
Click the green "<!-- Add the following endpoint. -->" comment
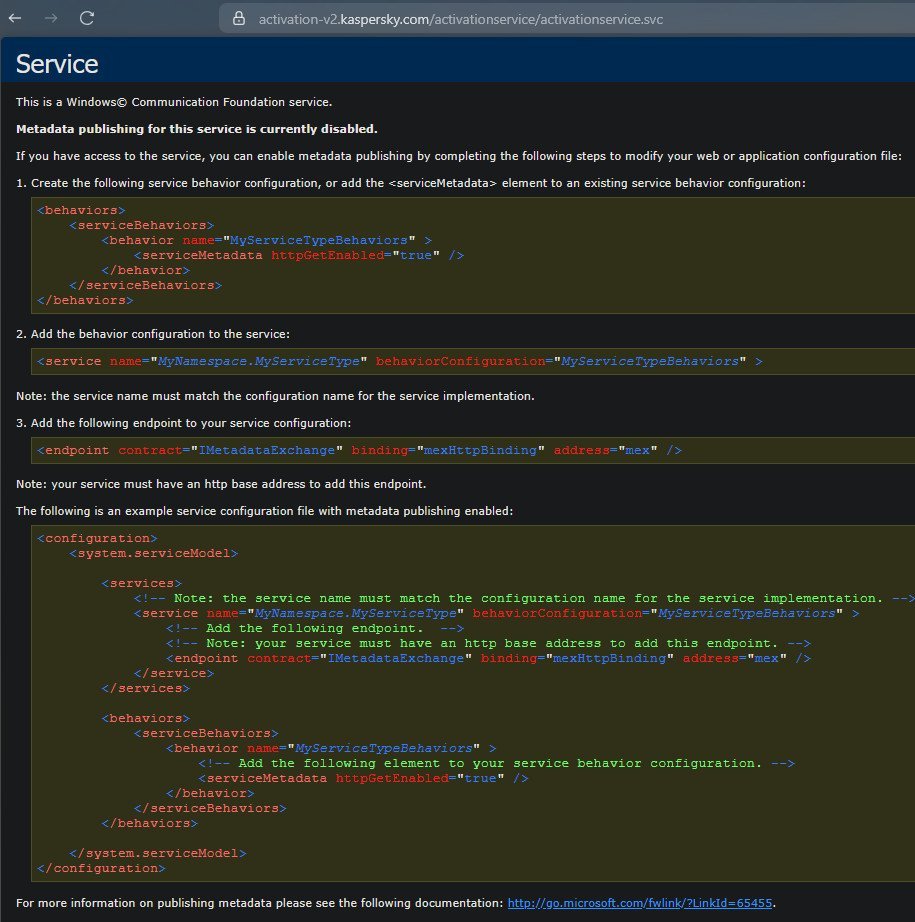[315, 628]
